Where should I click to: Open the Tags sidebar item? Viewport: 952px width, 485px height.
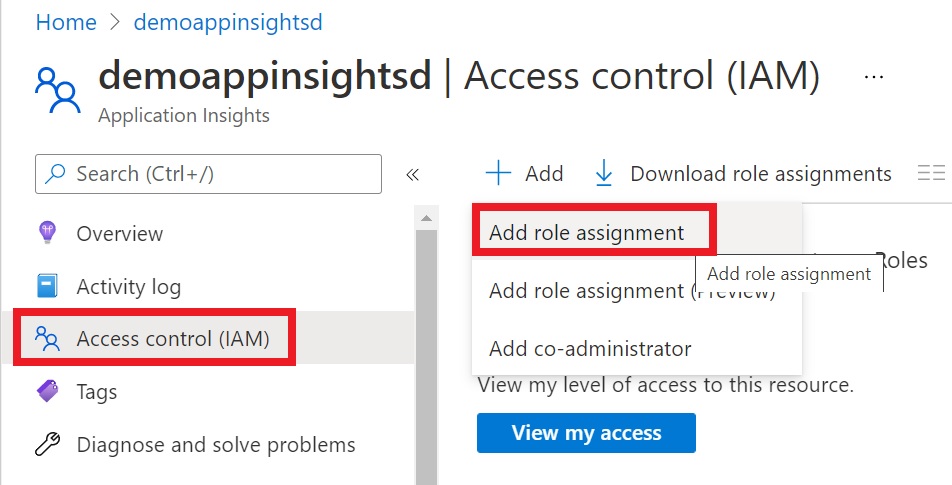coord(97,391)
